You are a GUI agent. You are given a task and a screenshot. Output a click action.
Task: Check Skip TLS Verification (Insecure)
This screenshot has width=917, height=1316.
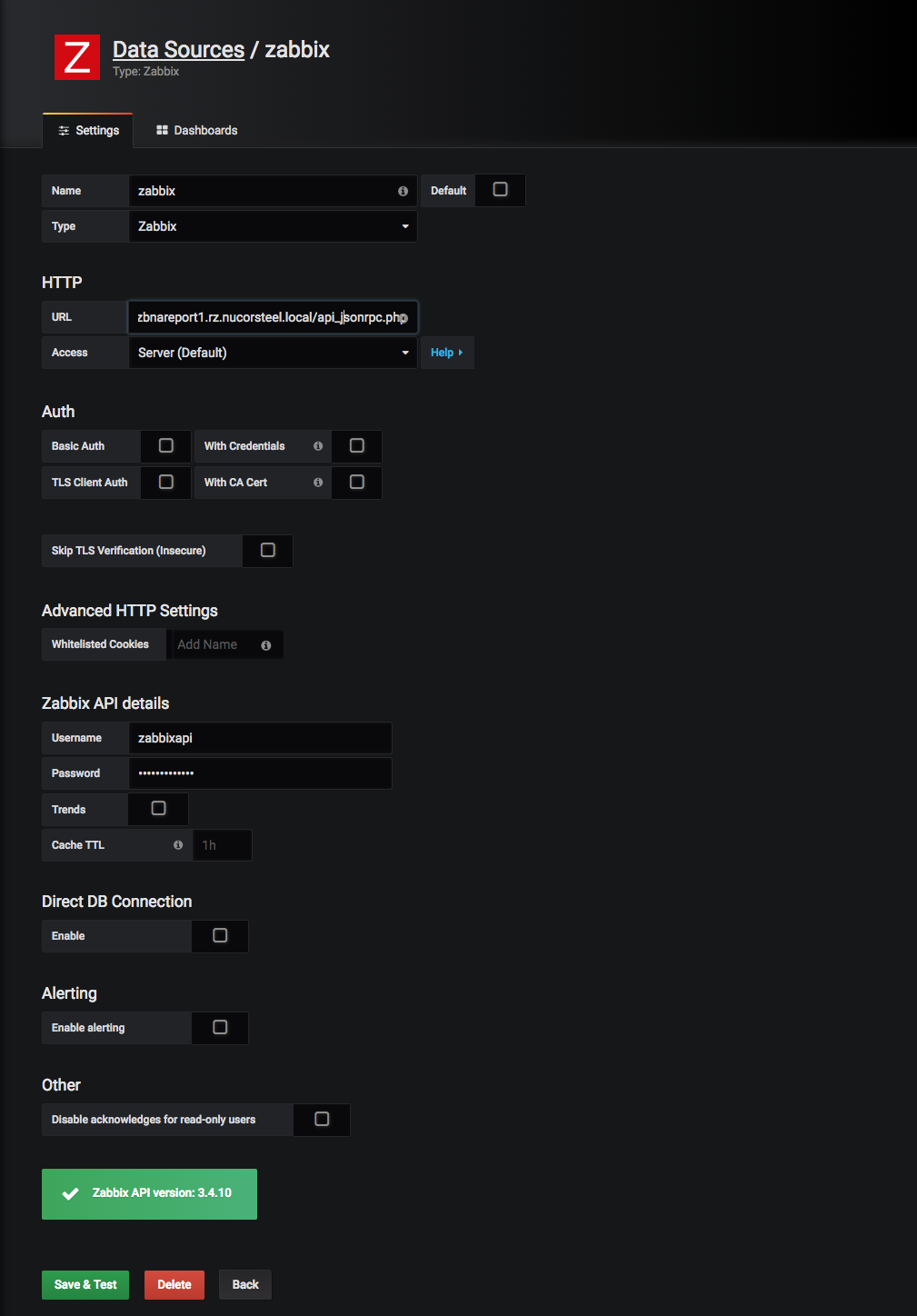pos(267,550)
